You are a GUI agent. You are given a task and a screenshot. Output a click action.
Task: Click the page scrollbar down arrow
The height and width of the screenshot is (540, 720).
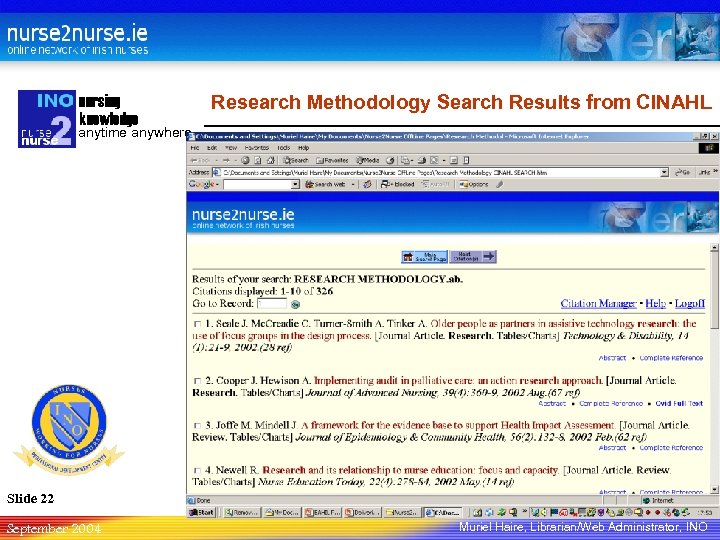tap(714, 489)
